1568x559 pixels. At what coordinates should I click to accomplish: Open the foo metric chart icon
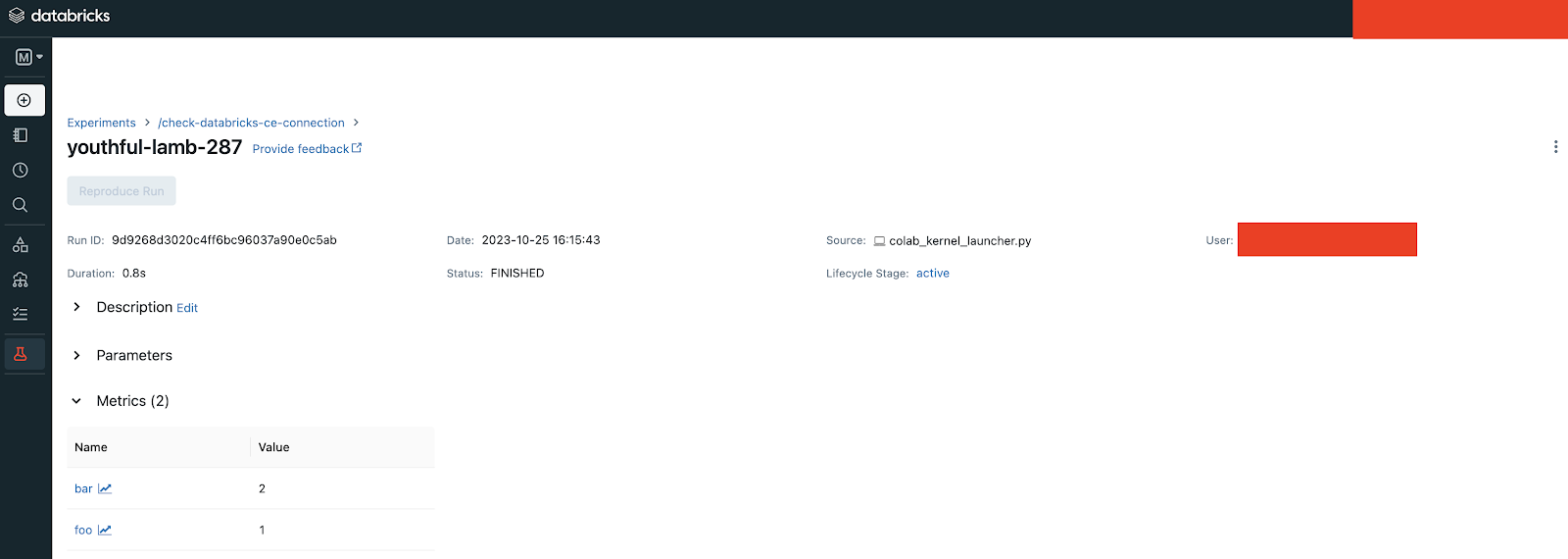[105, 530]
